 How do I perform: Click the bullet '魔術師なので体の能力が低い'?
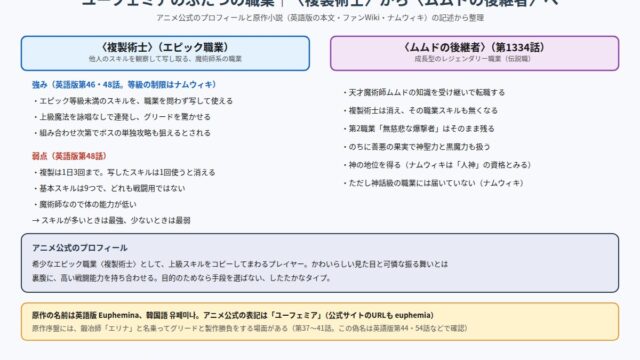[x=84, y=204]
